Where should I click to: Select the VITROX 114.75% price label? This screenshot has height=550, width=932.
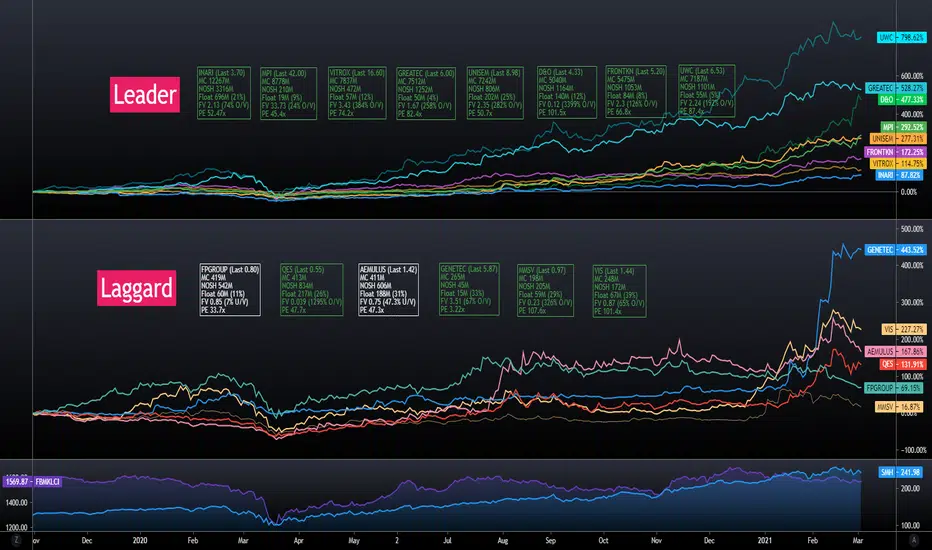pos(898,164)
